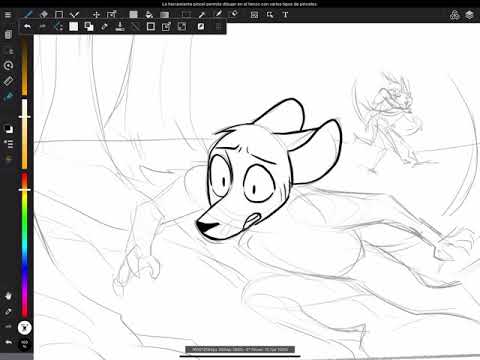
Task: Select the Select Pen tool
Action: coord(218,14)
